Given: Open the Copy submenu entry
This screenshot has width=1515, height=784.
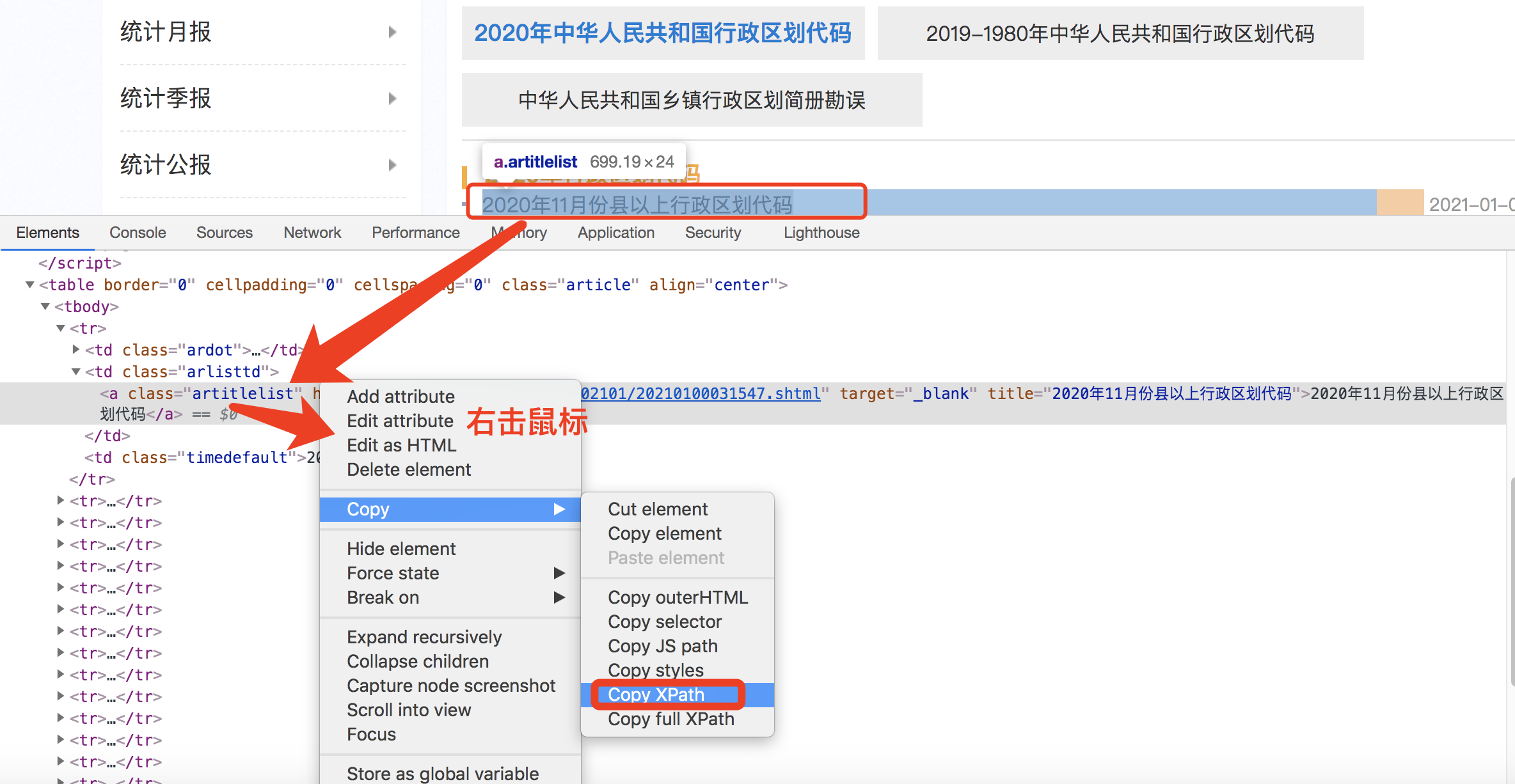Looking at the screenshot, I should (450, 509).
